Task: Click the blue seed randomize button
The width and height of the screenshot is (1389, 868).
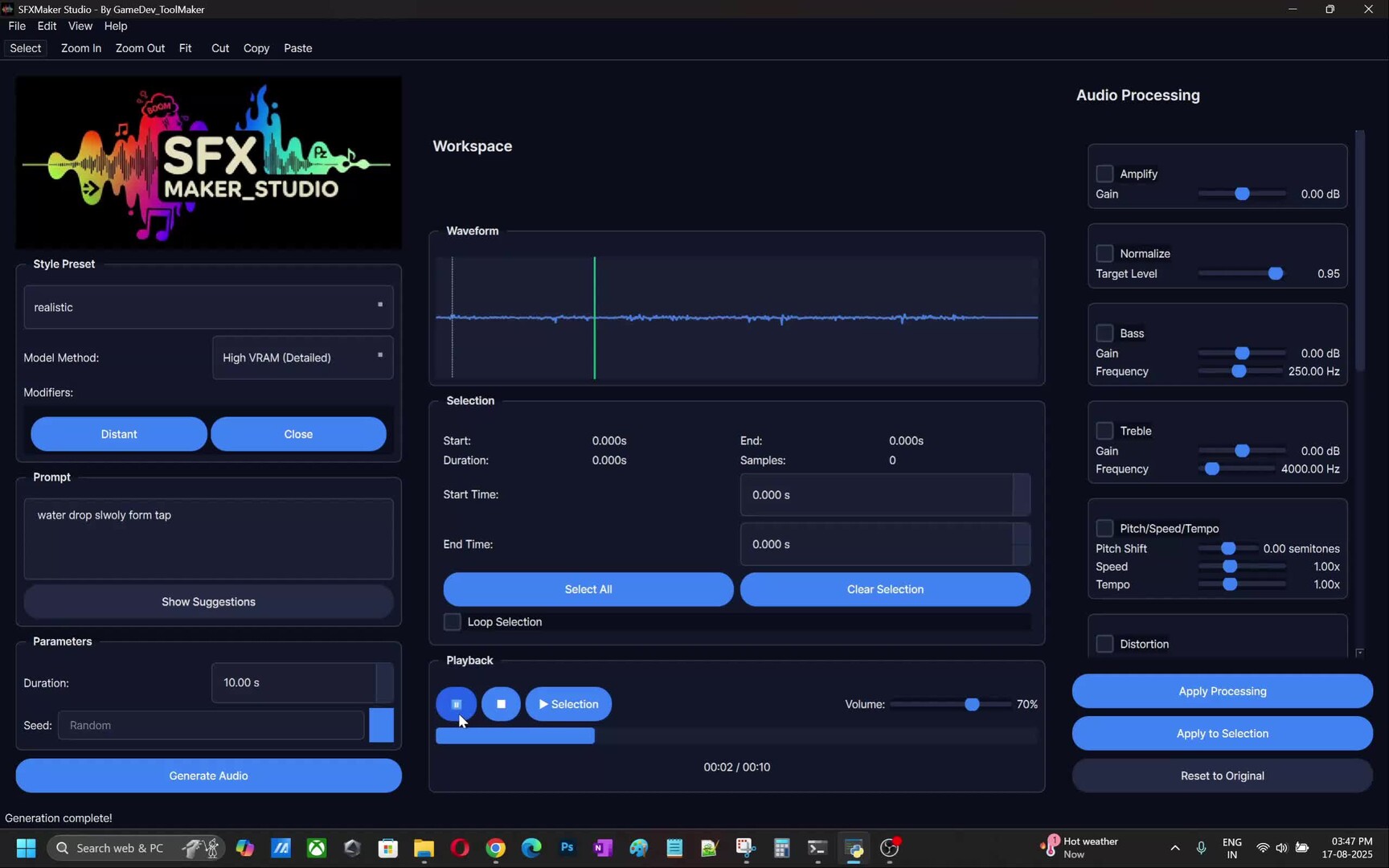Action: (381, 725)
